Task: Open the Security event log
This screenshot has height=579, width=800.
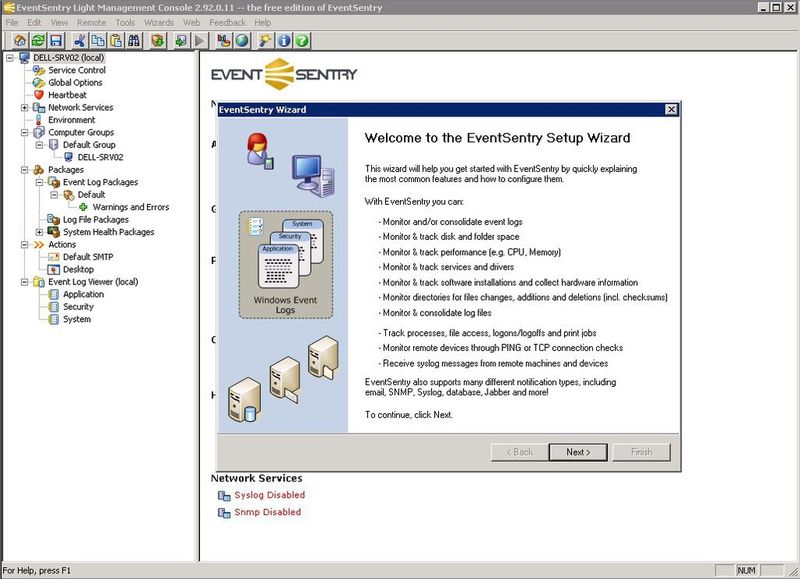Action: tap(78, 307)
